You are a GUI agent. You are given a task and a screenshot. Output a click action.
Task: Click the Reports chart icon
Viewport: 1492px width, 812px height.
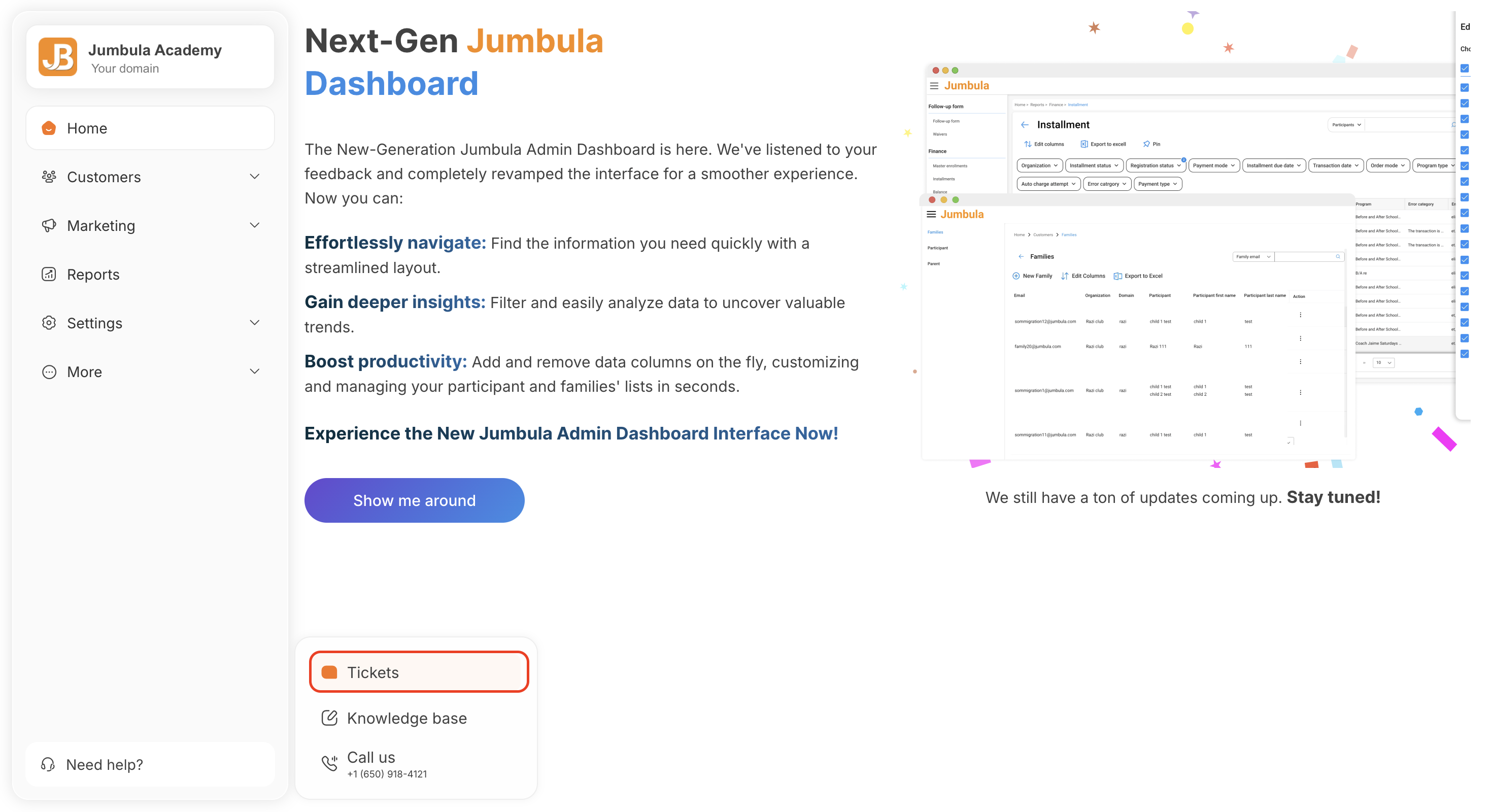click(x=49, y=274)
